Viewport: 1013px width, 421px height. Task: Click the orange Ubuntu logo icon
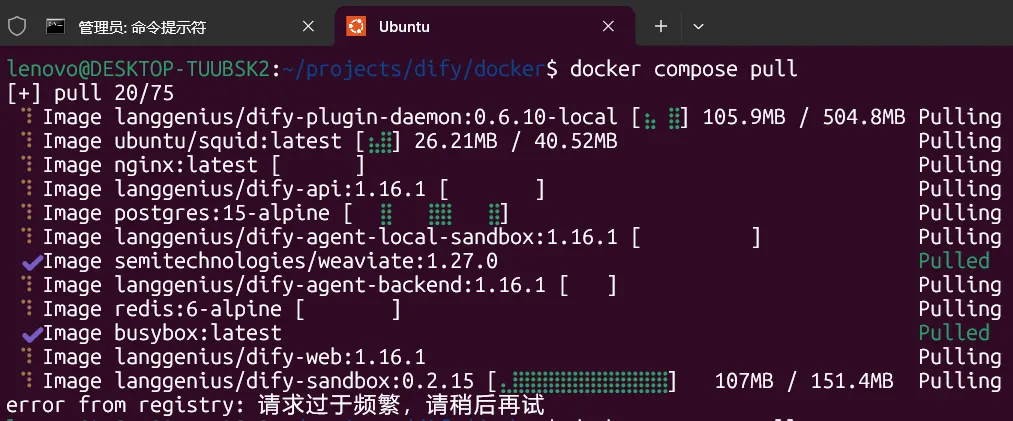(x=356, y=26)
